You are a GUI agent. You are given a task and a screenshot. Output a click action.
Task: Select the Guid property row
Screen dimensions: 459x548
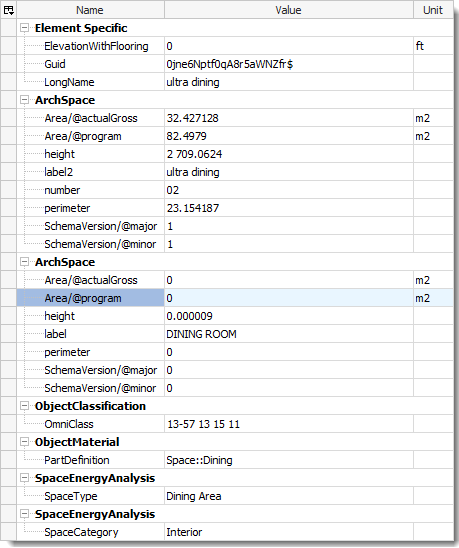click(x=235, y=64)
